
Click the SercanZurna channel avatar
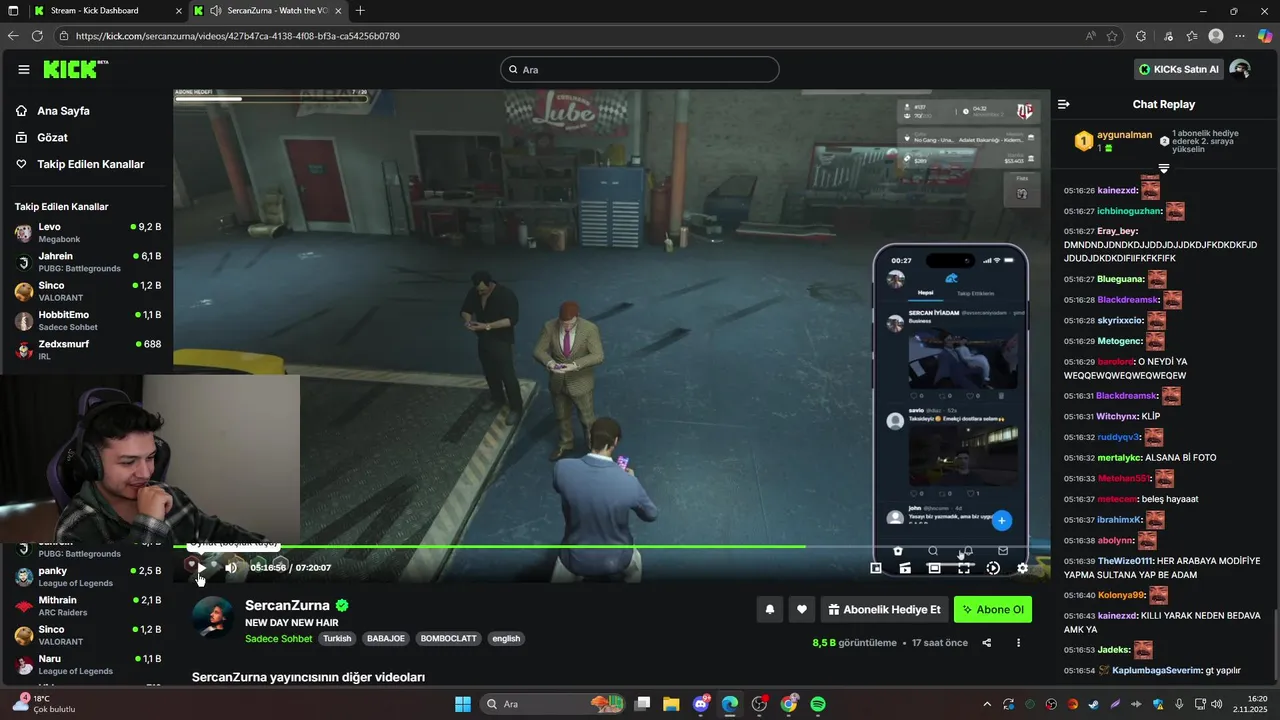coord(213,617)
